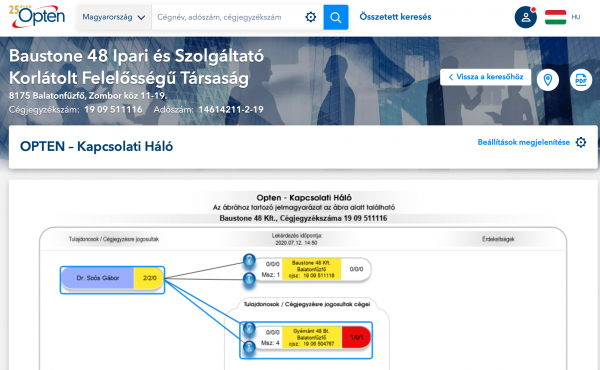Screen dimensions: 600x370
Task: Click the Hungarian flag language icon
Action: coord(555,17)
